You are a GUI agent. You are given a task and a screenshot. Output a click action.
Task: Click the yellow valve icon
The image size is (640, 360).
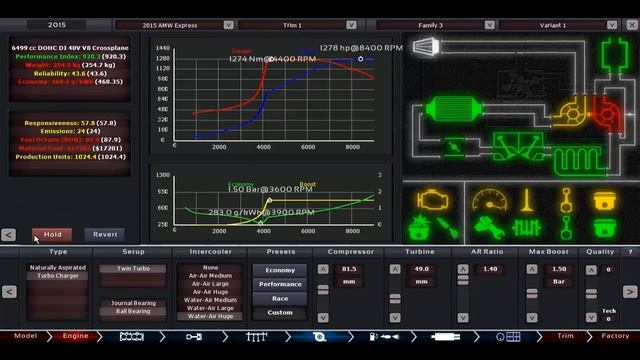coord(527,200)
